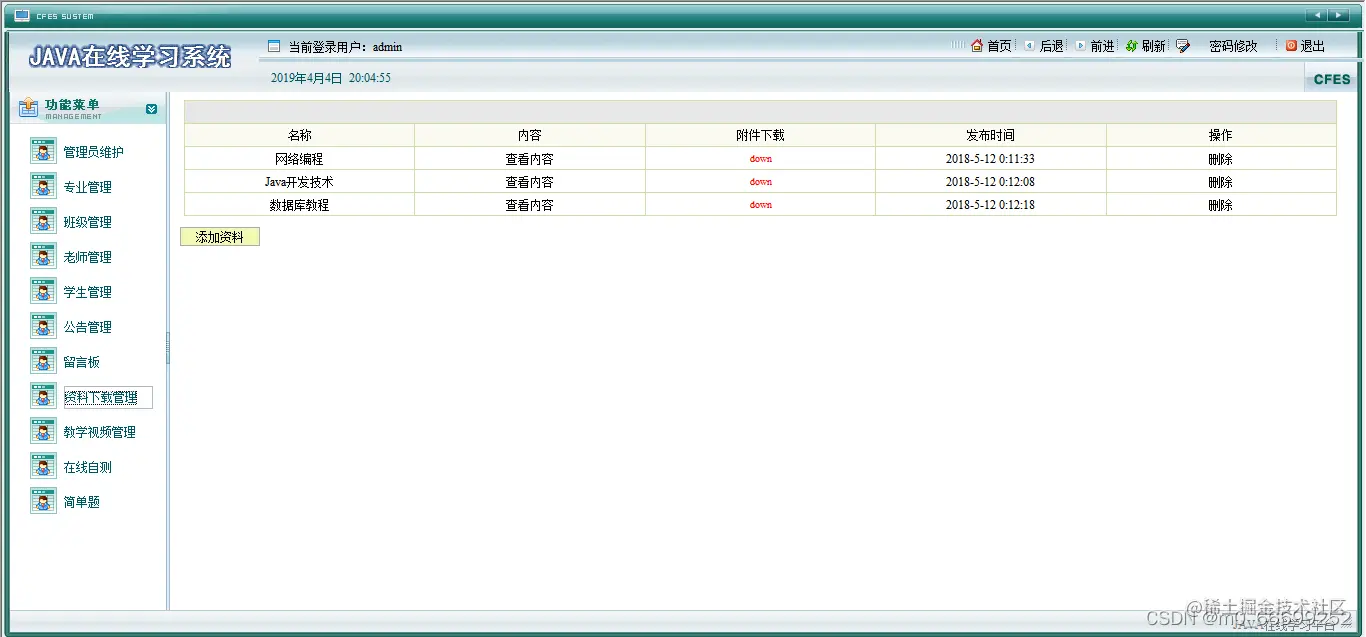Open 老师管理 menu item
Viewport: 1366px width, 637px height.
point(88,257)
